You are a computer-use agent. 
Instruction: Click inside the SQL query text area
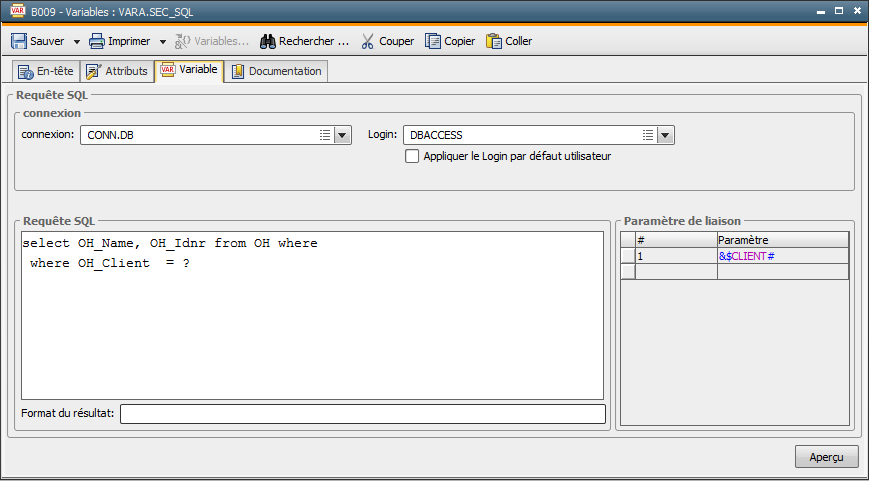pos(312,330)
